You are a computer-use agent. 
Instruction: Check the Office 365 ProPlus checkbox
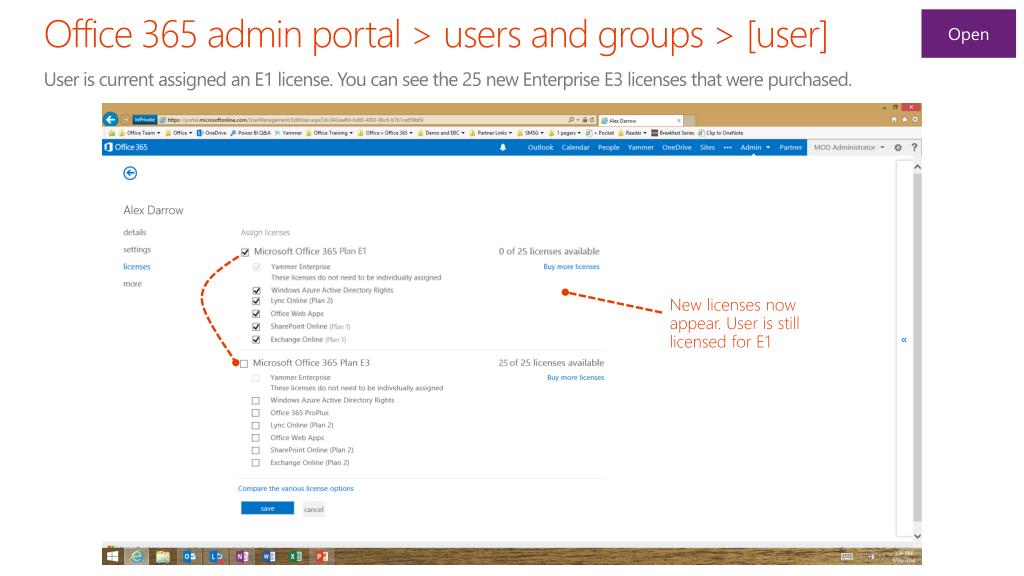(x=255, y=413)
